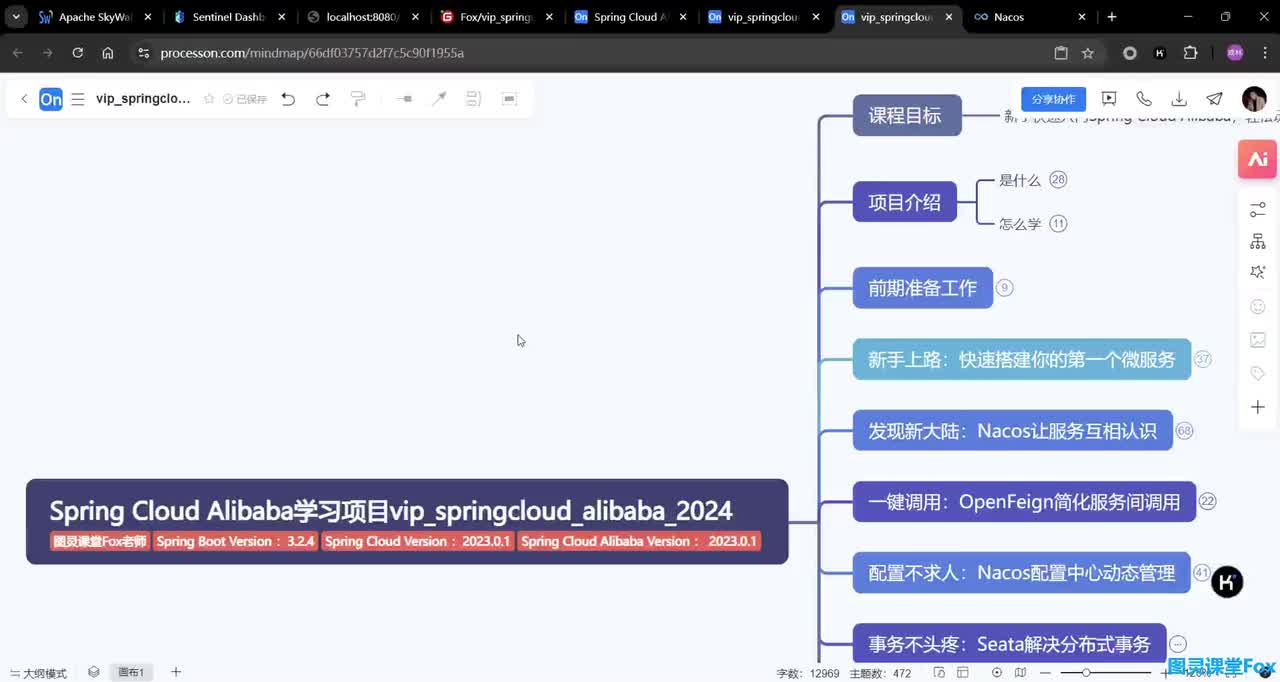Toggle the navigation minimap icon
The width and height of the screenshot is (1280, 682).
tap(1020, 673)
